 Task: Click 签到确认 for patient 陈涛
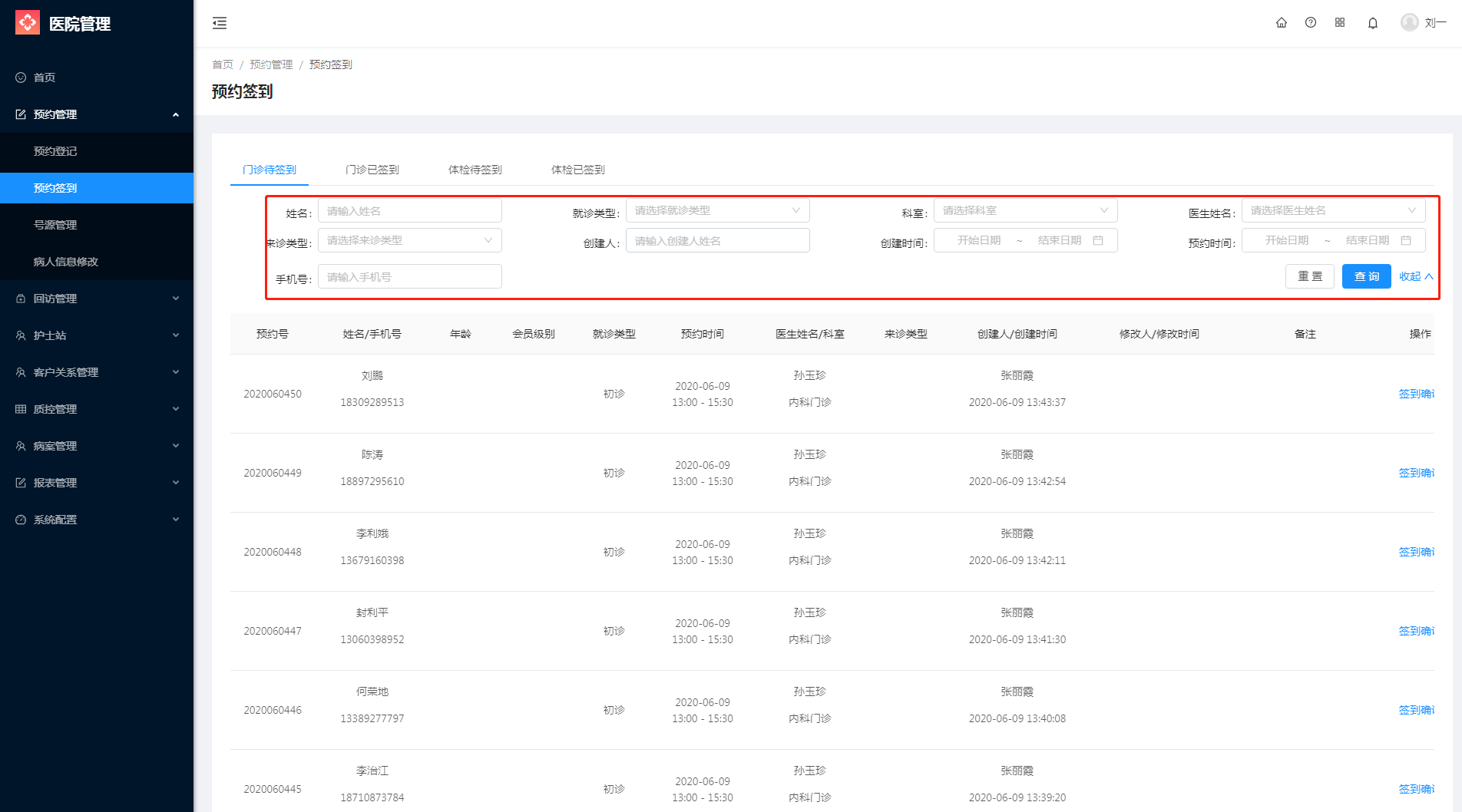pyautogui.click(x=1417, y=473)
